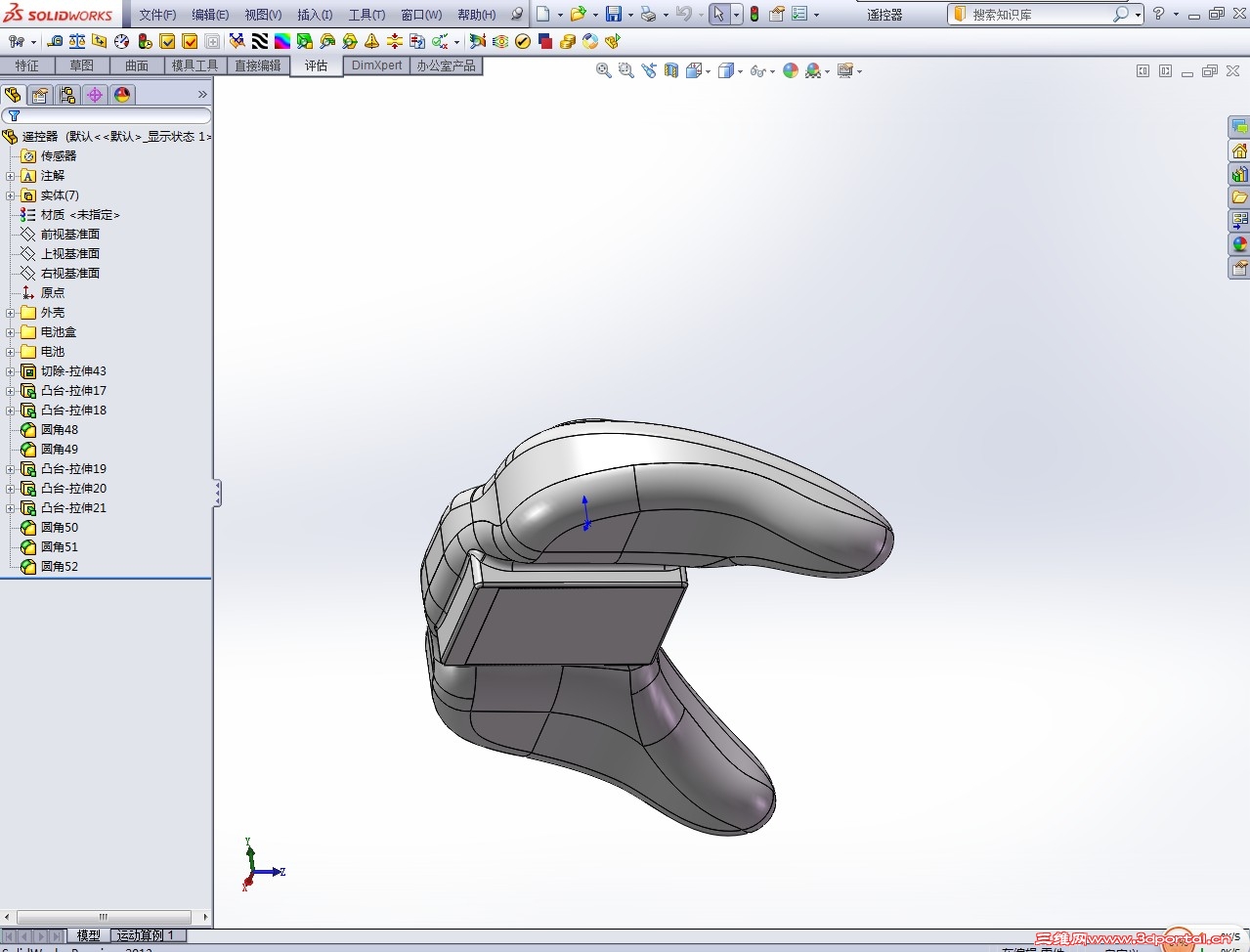The image size is (1250, 952).
Task: Toggle second yellow check box icon in toolbar
Action: (190, 41)
